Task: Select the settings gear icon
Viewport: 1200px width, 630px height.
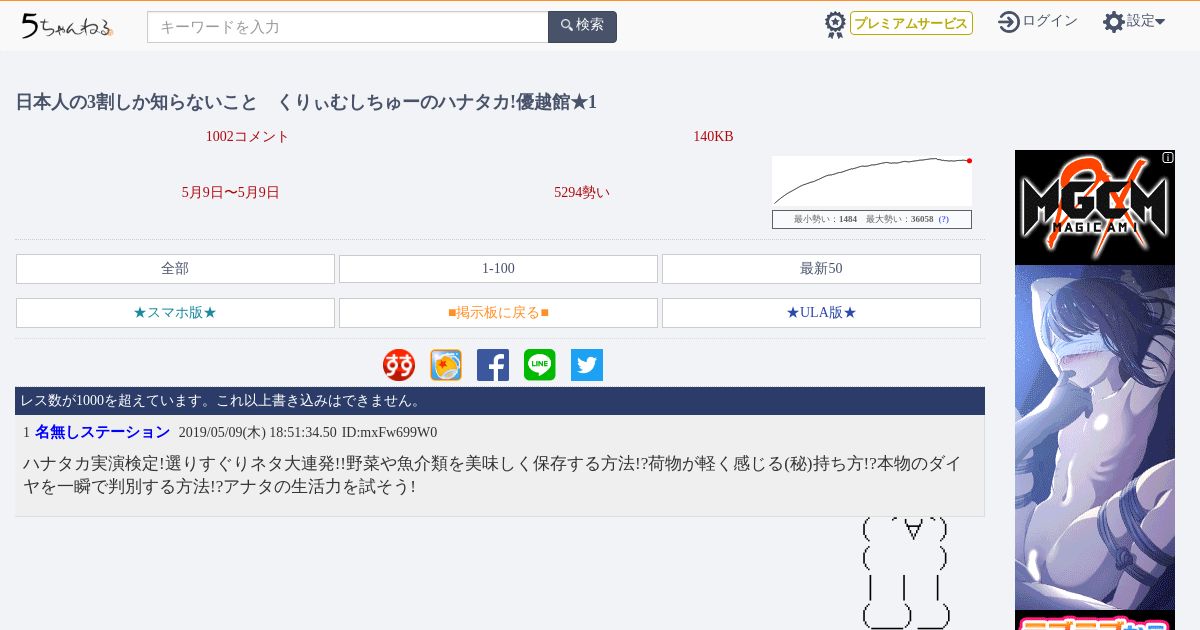Action: pyautogui.click(x=1114, y=22)
